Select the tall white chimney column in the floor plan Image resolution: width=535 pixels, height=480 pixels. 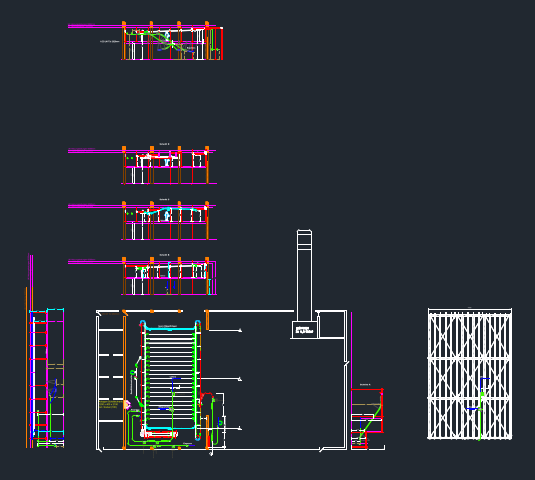304,276
